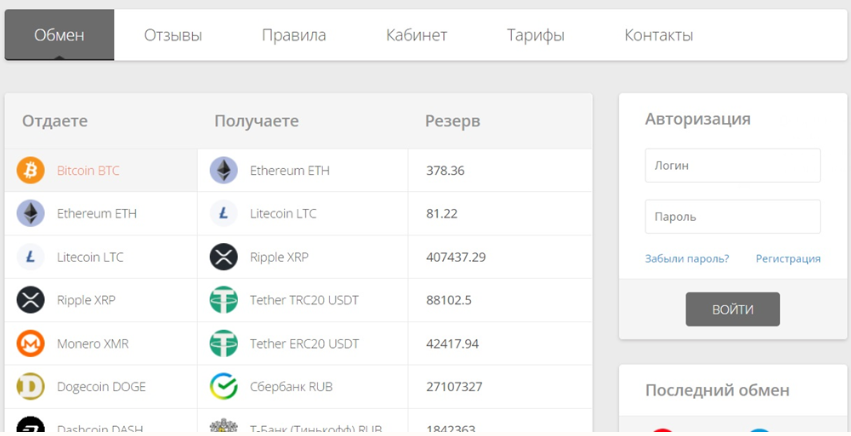Click the Litecoin icon in Получаете column

click(x=223, y=214)
